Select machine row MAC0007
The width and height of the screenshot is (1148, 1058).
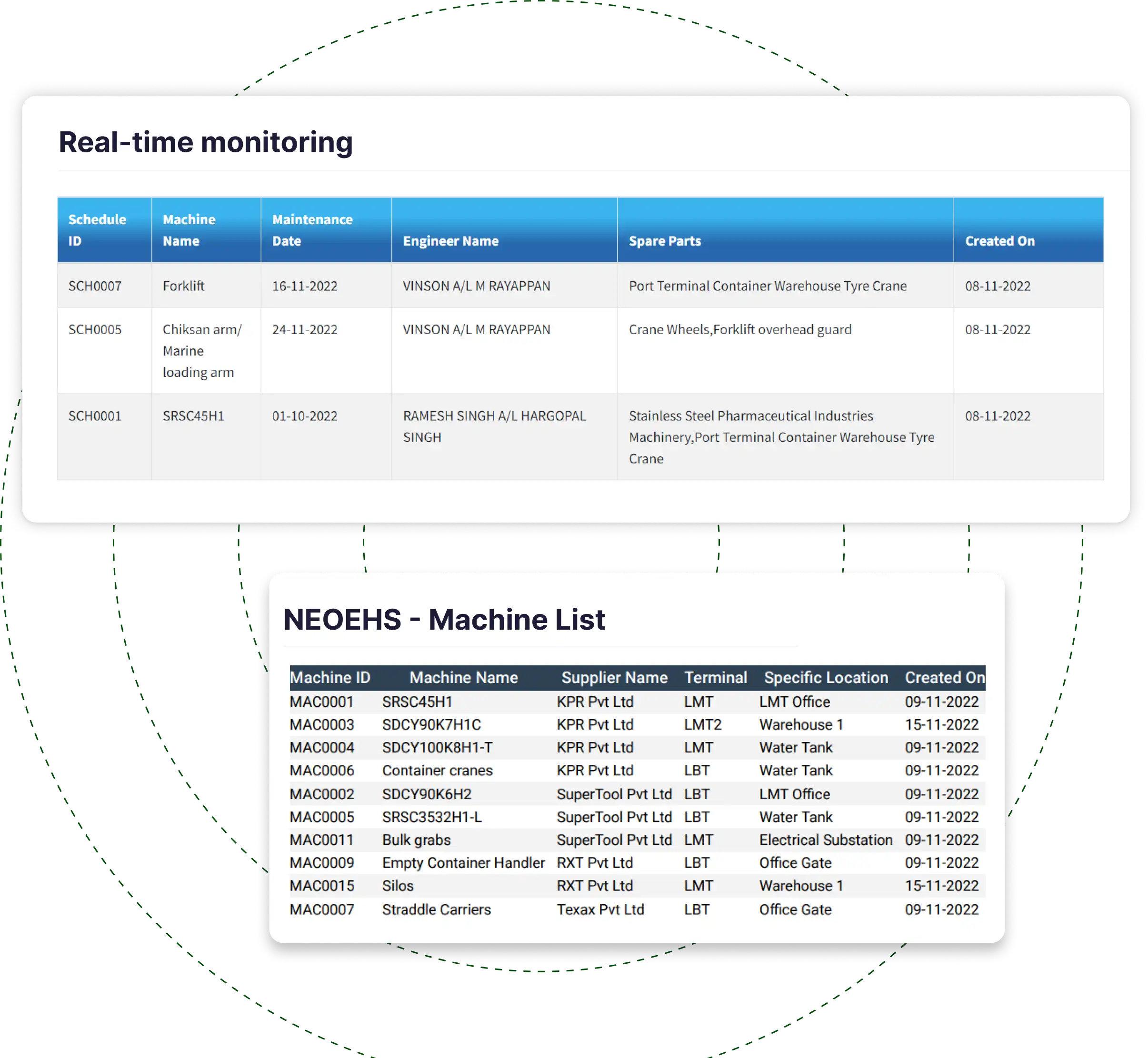(638, 909)
